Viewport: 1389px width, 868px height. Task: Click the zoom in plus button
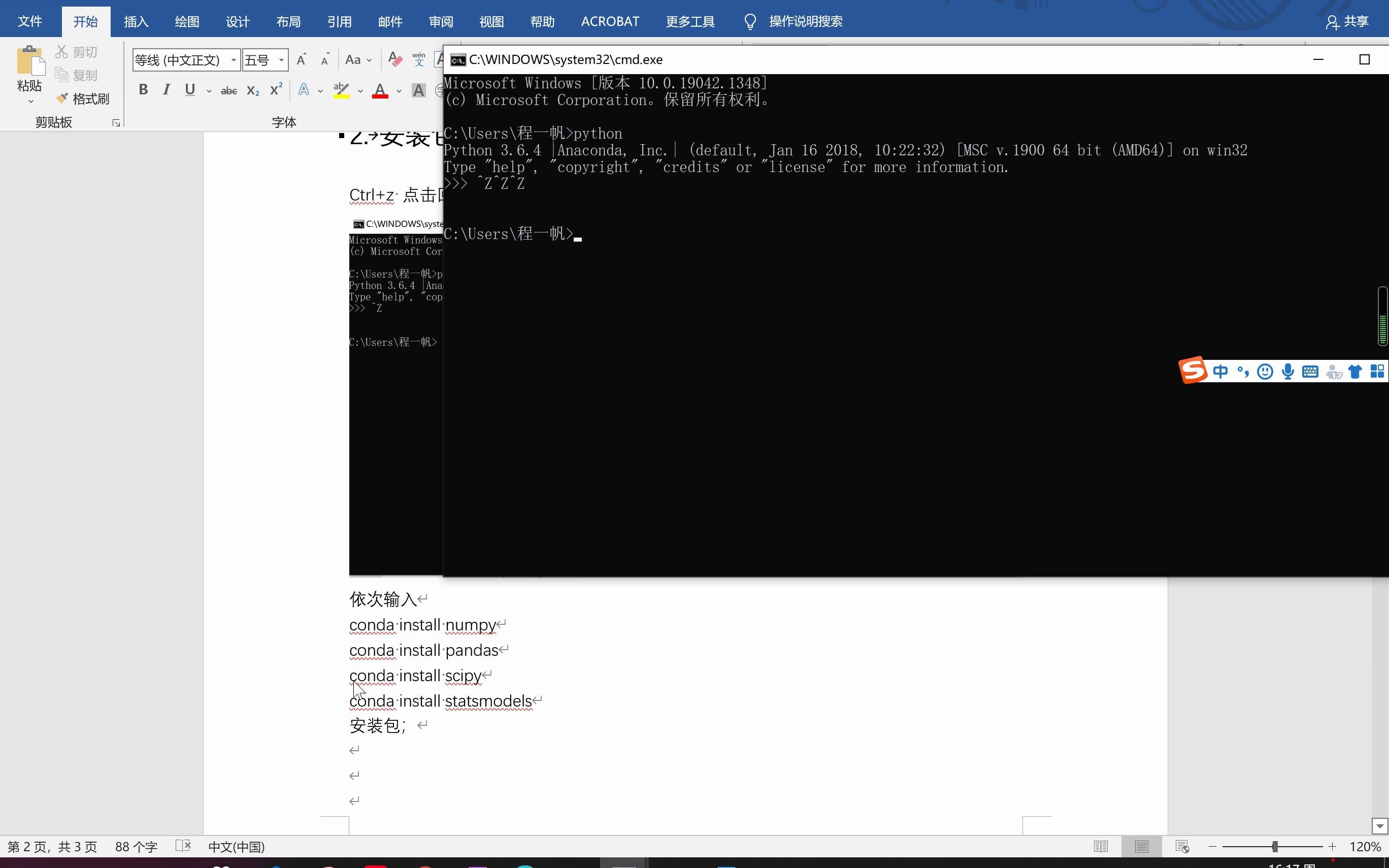pos(1332,847)
